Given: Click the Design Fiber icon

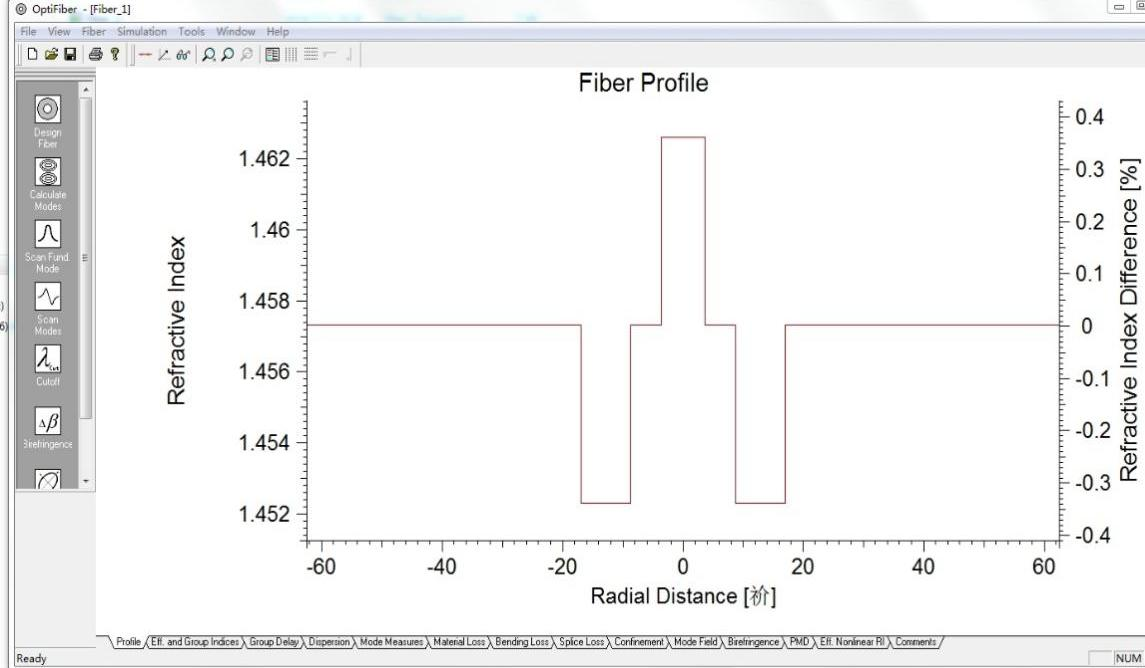Looking at the screenshot, I should coord(48,111).
